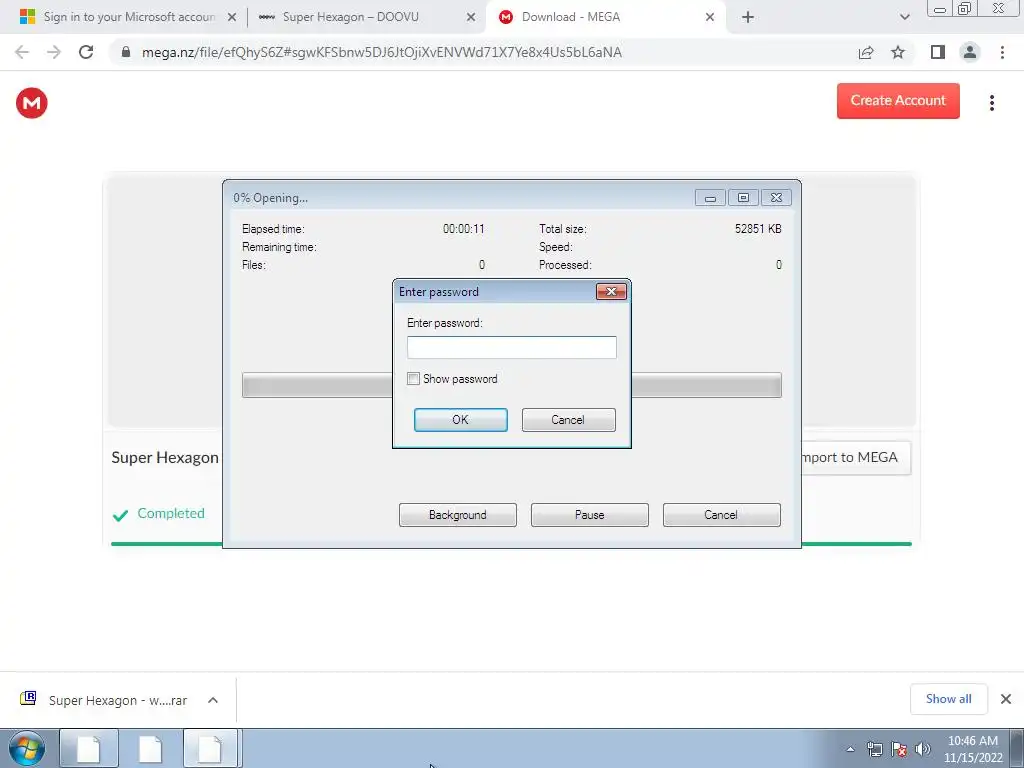This screenshot has width=1024, height=768.
Task: Click the third taskbar application icon
Action: [211, 748]
